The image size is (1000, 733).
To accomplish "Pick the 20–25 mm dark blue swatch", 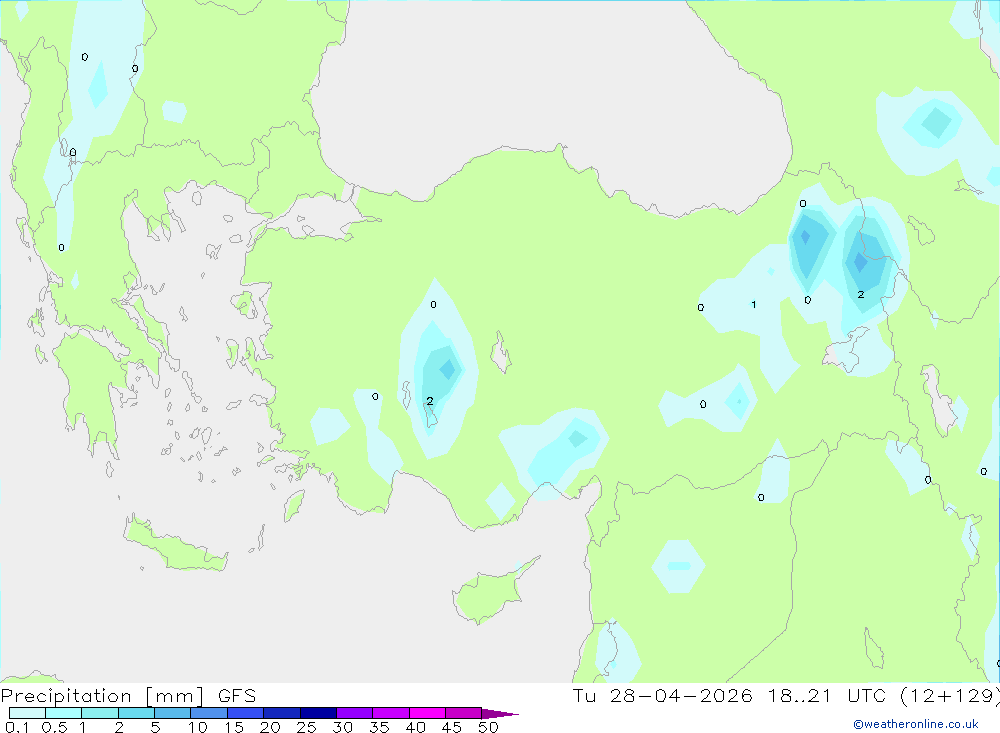I will (281, 713).
